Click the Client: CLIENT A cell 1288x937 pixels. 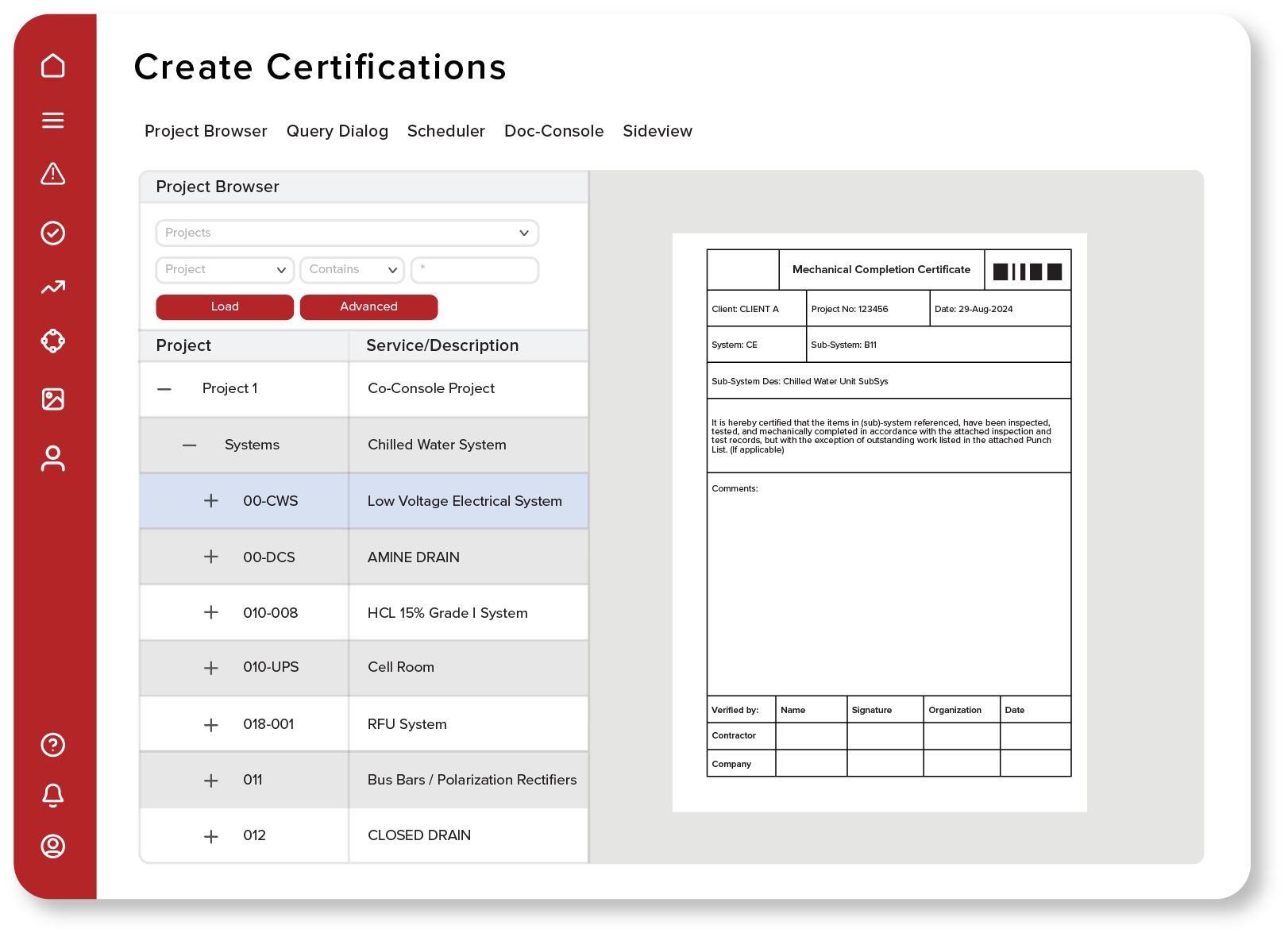[757, 309]
